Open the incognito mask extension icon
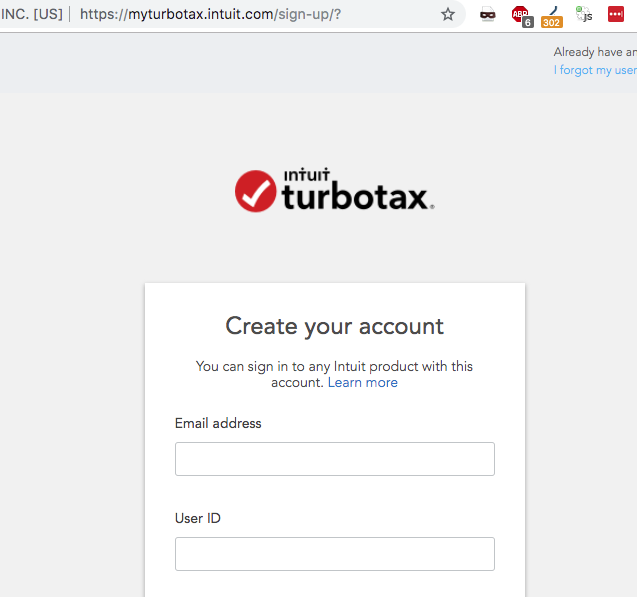The height and width of the screenshot is (597, 637). click(x=488, y=15)
